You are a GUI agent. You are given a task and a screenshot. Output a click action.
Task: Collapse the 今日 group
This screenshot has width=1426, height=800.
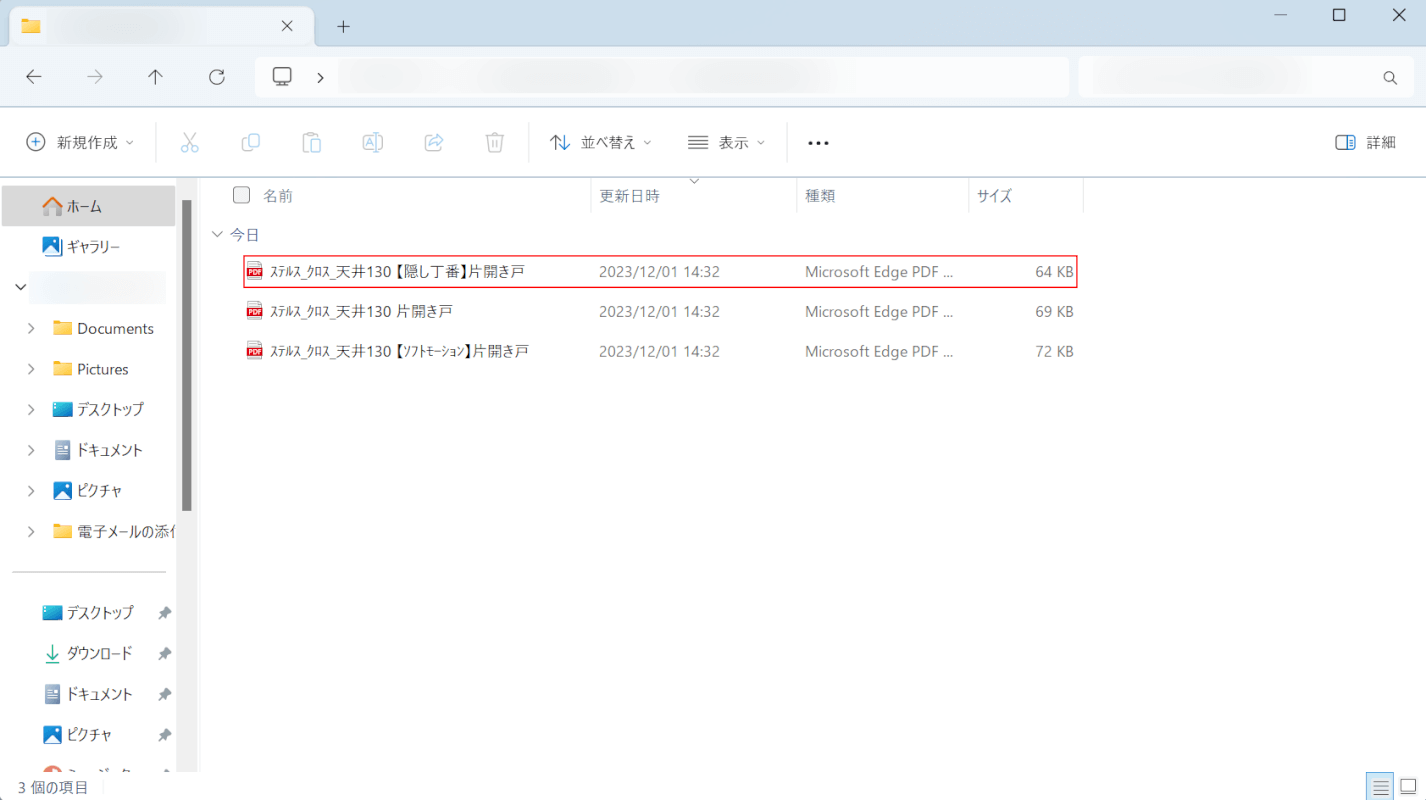(x=217, y=234)
